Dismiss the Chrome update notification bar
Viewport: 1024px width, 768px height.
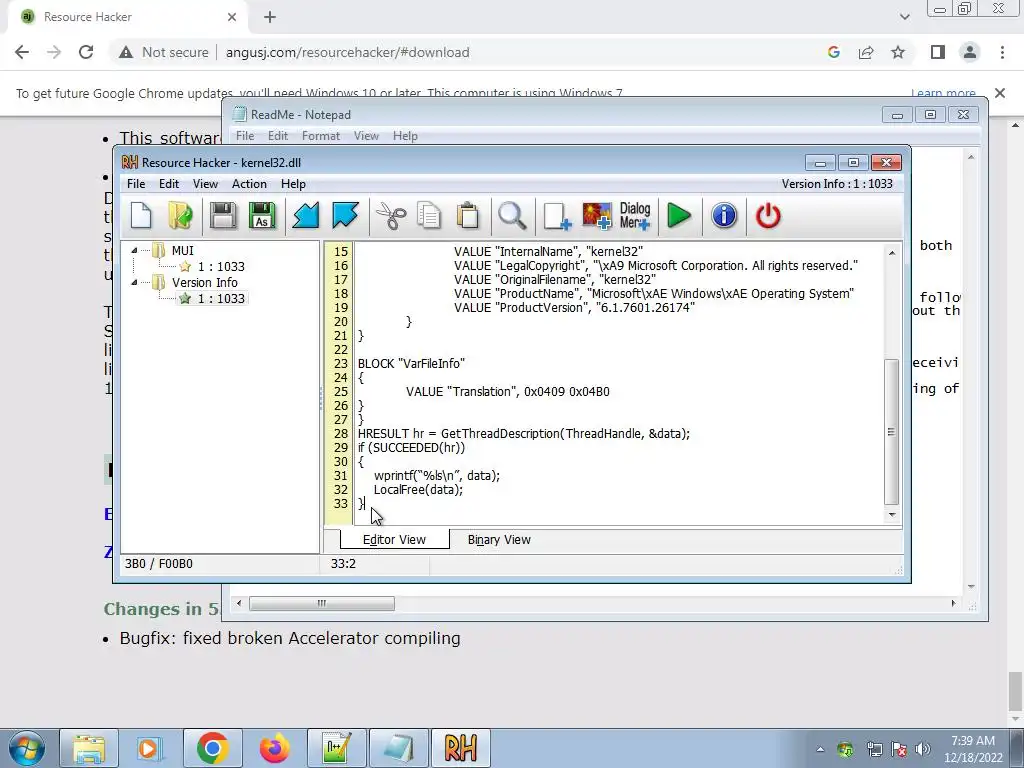(1000, 93)
